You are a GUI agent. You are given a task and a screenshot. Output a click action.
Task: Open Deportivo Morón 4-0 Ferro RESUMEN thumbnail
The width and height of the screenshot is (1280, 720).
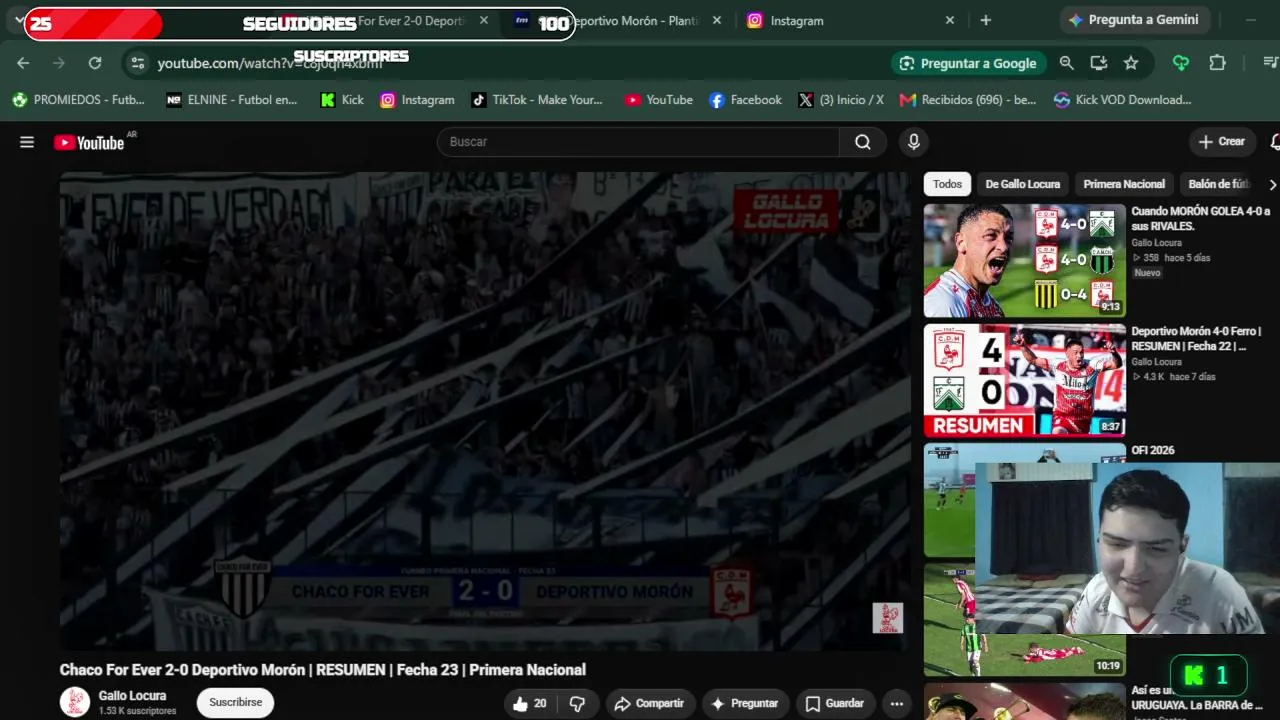tap(1024, 380)
